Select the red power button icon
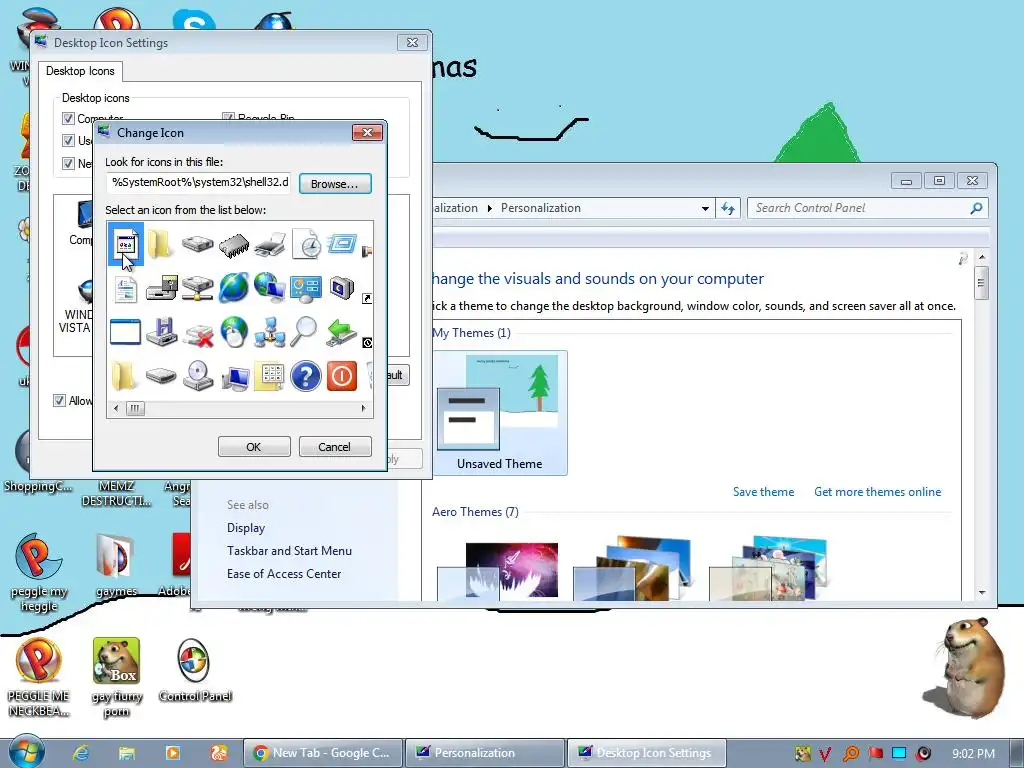 [x=342, y=376]
